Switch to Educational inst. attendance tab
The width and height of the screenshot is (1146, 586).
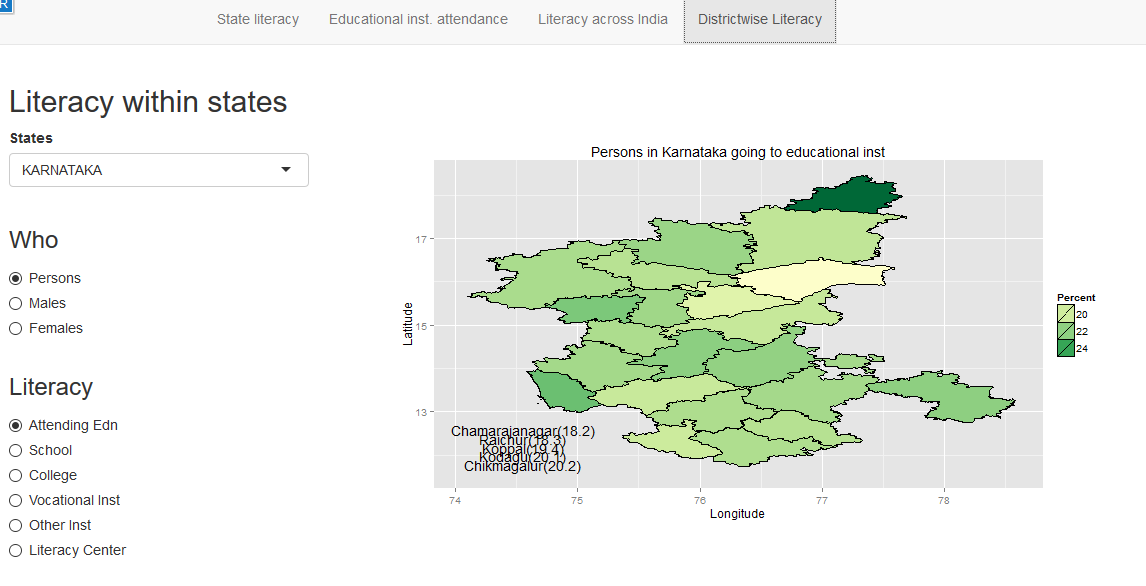[418, 19]
